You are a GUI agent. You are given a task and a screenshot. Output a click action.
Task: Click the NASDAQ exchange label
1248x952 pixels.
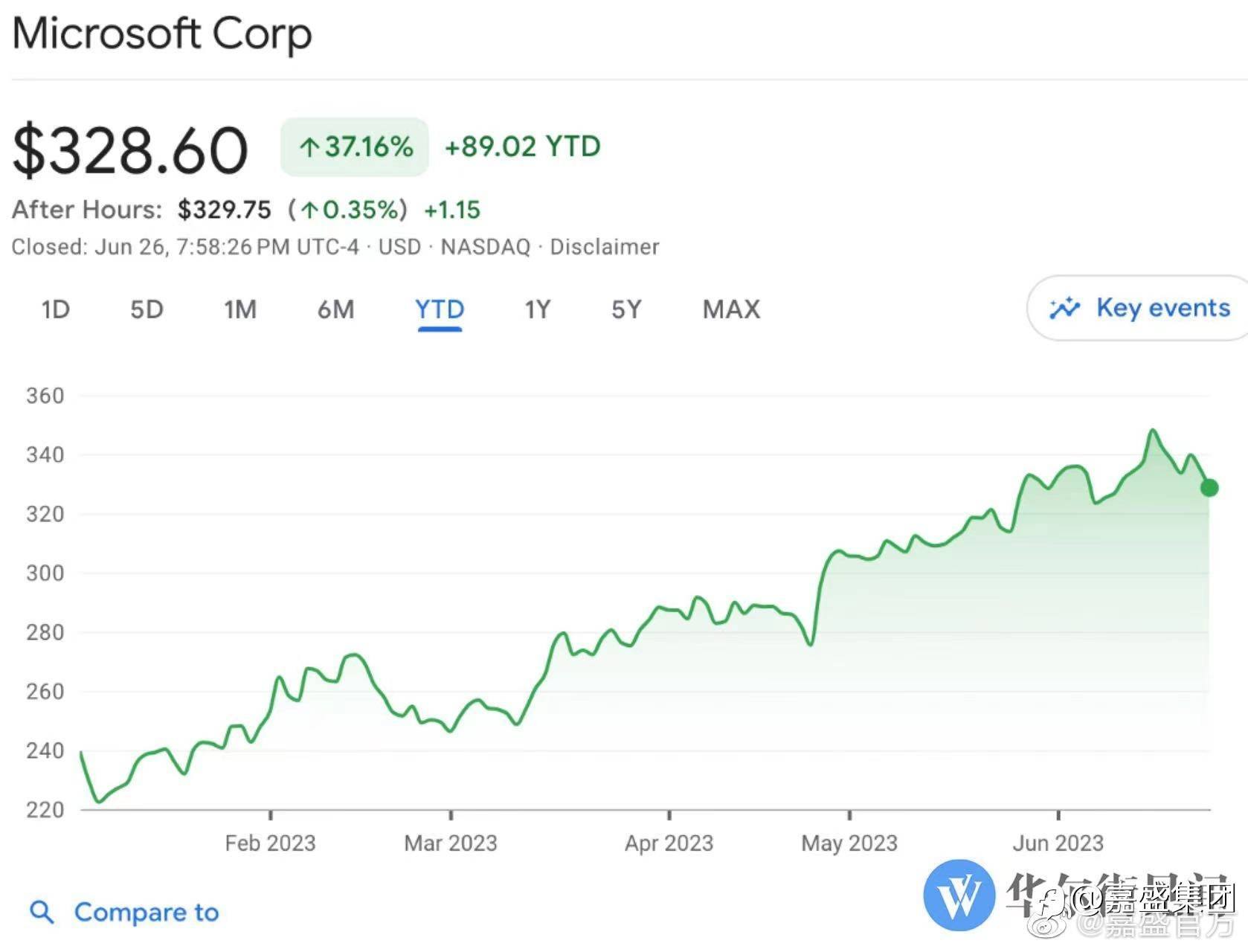[x=486, y=247]
